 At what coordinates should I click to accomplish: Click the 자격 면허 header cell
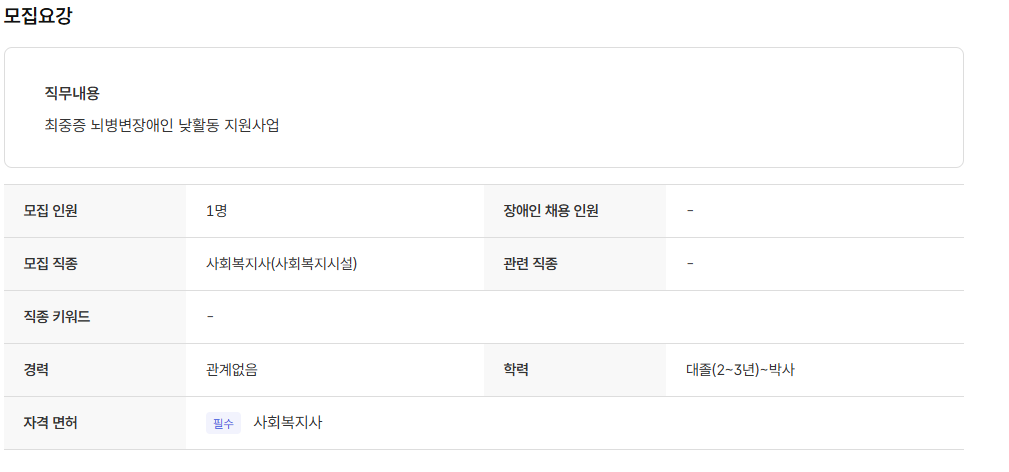(x=51, y=423)
